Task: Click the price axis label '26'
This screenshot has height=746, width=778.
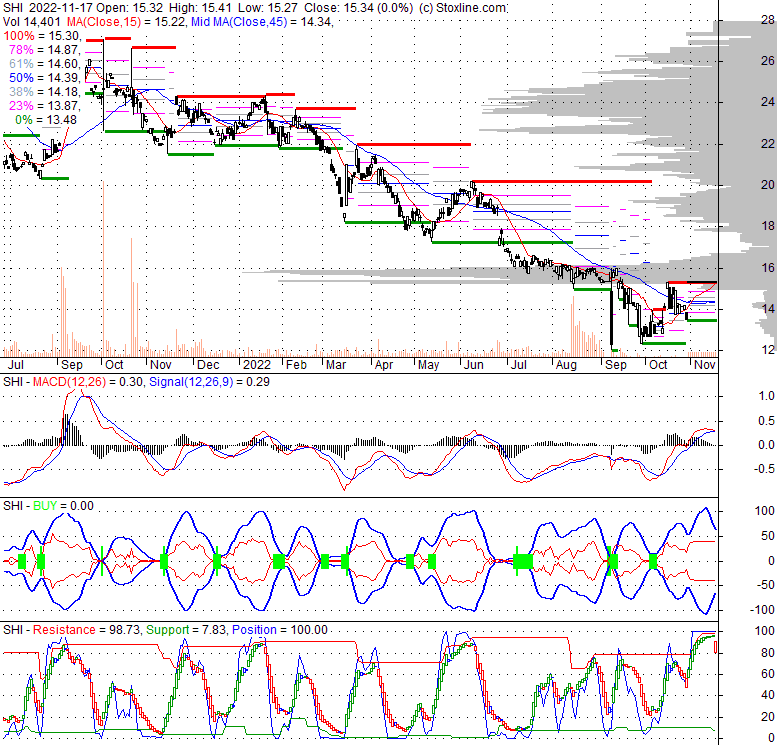Action: pos(768,61)
